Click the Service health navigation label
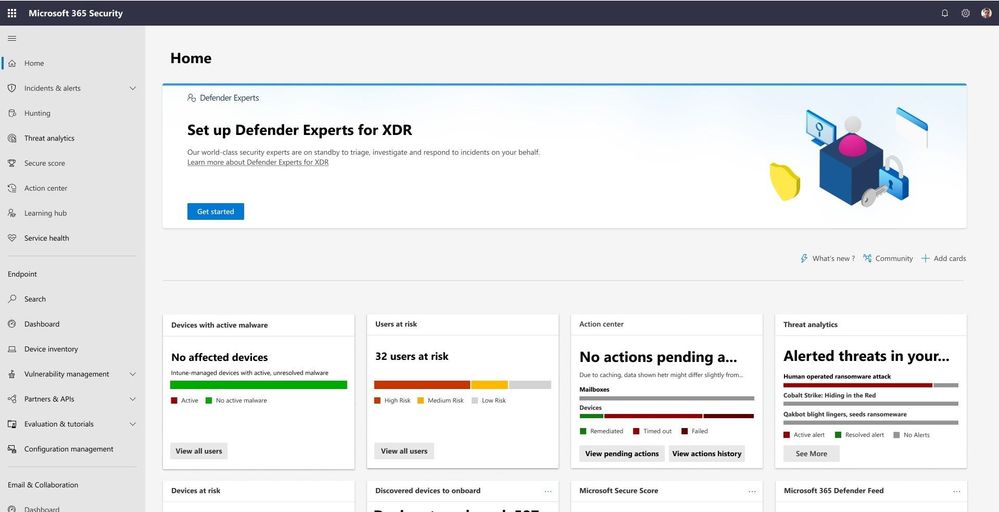The height and width of the screenshot is (512, 999). [x=47, y=238]
